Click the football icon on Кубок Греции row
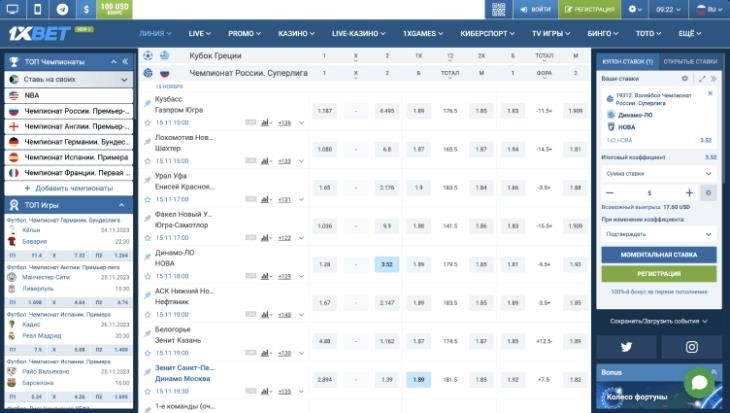 pyautogui.click(x=148, y=56)
